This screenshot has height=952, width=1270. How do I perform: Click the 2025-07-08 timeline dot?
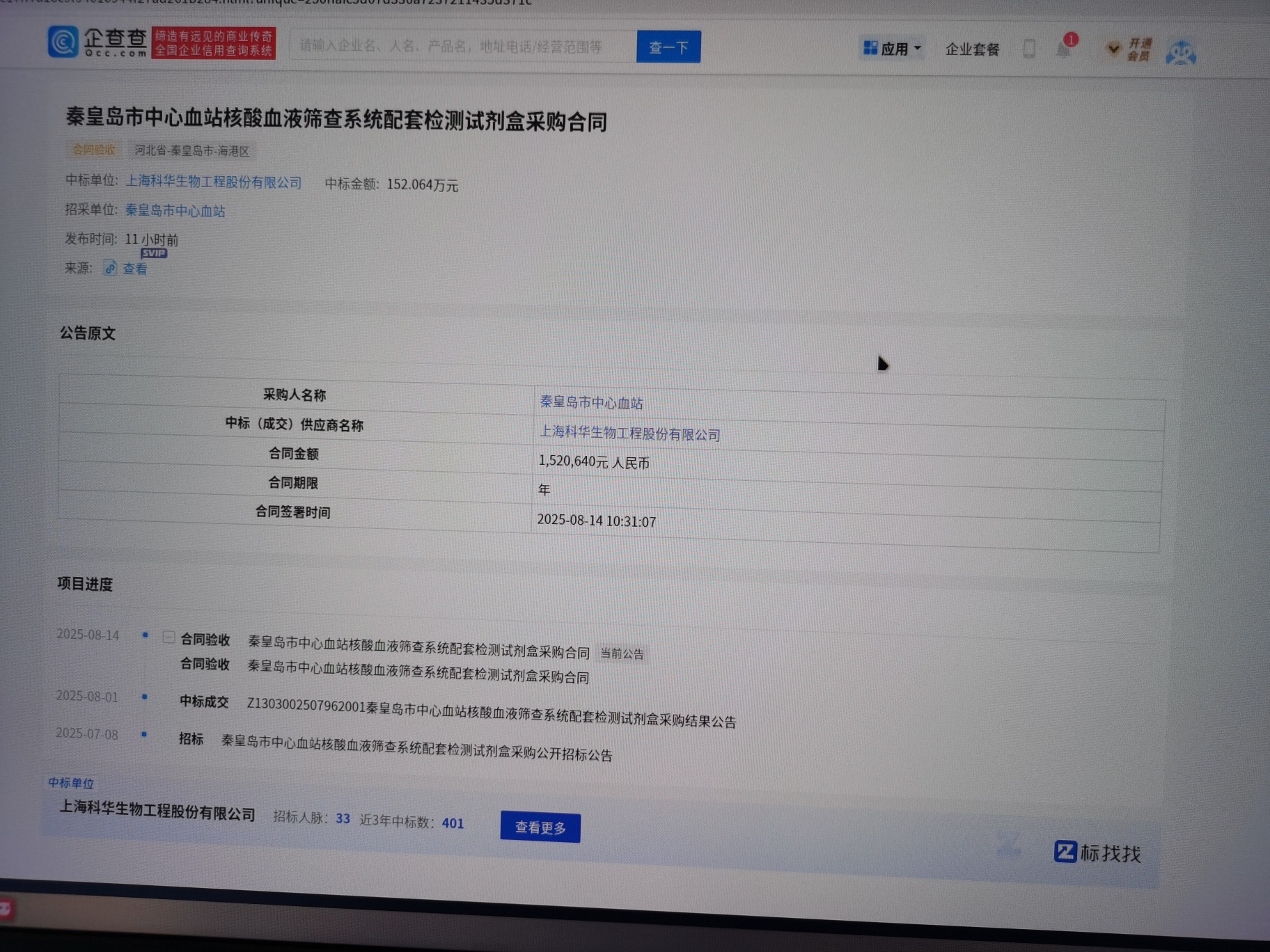coord(143,733)
